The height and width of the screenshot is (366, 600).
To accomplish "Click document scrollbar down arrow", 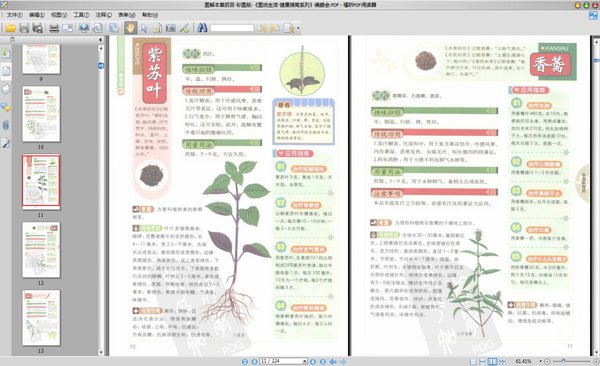I will tap(596, 352).
